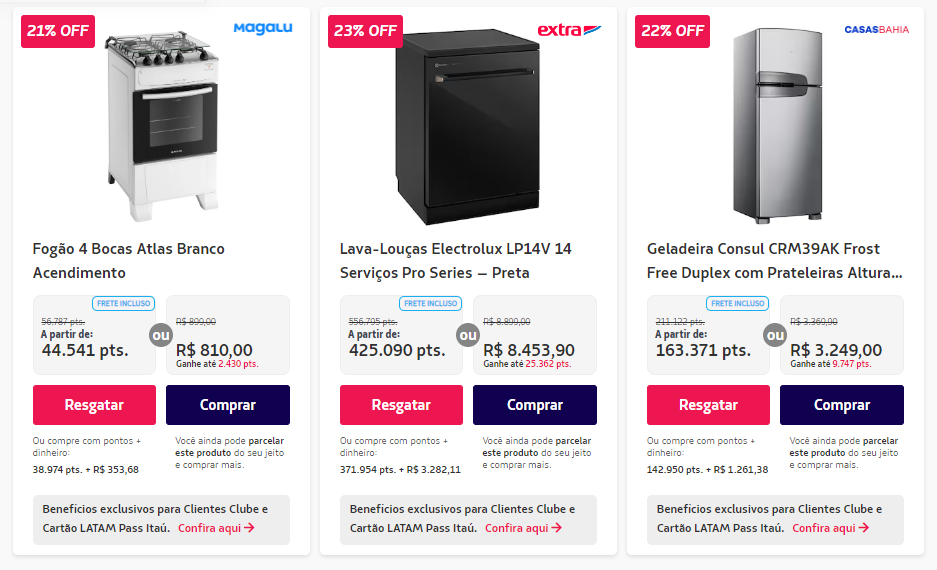Screen dimensions: 937x570
Task: Click the 21% OFF discount badge
Action: (58, 31)
